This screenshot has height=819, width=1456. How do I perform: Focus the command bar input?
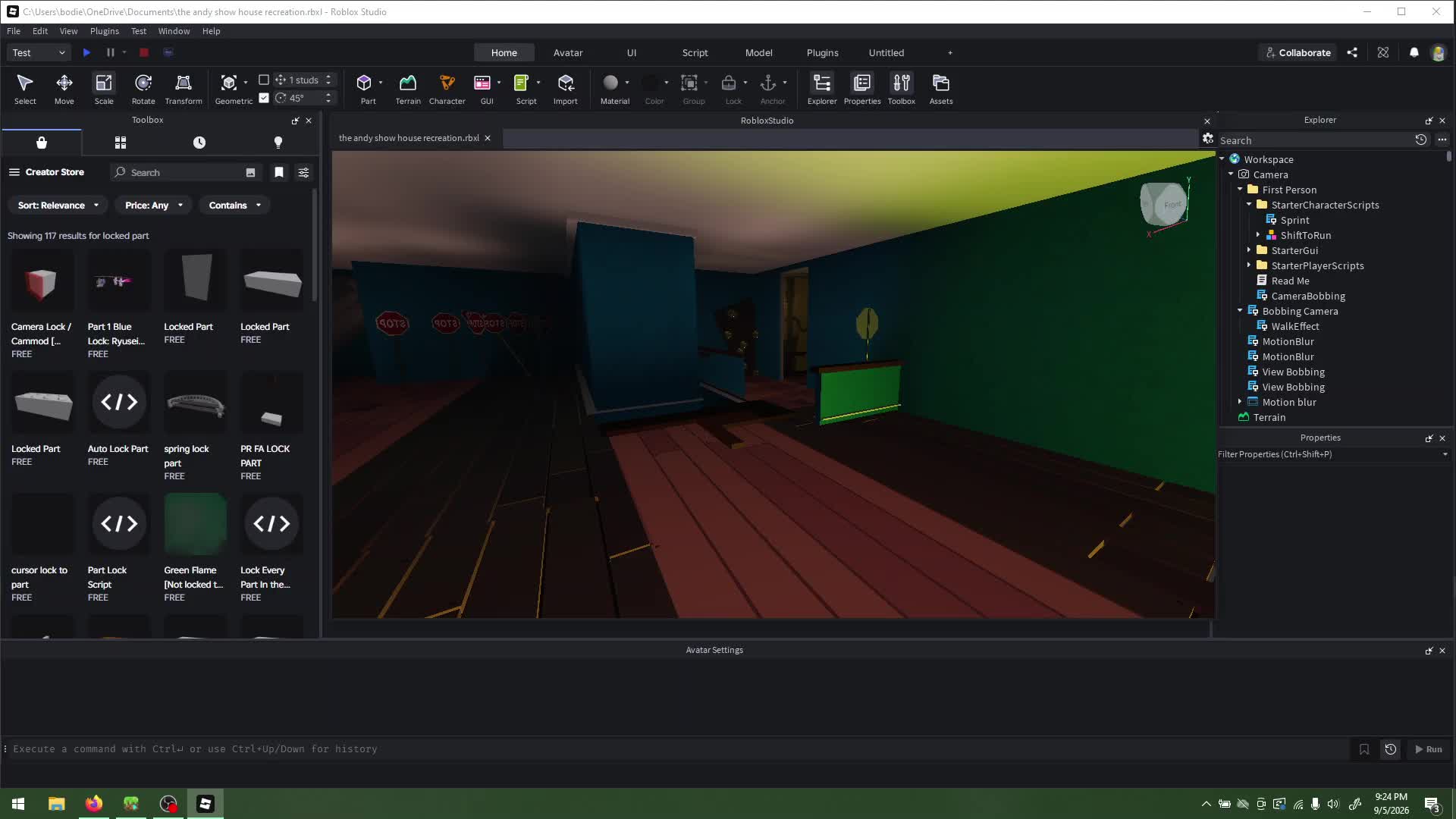[x=679, y=749]
